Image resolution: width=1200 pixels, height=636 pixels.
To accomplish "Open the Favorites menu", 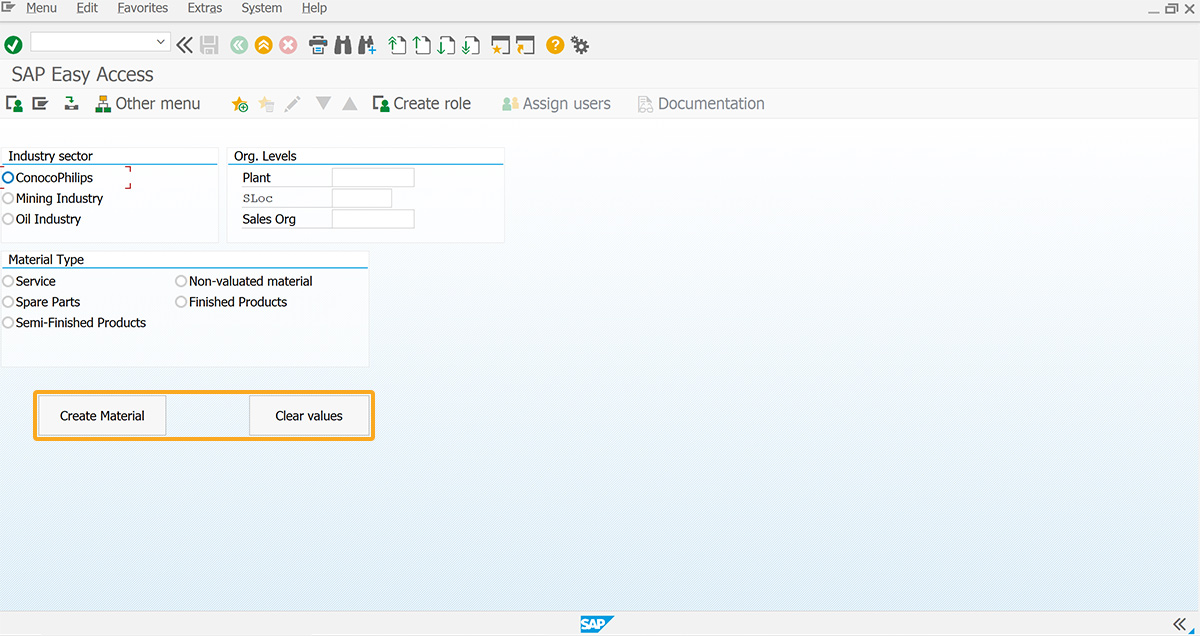I will point(143,8).
